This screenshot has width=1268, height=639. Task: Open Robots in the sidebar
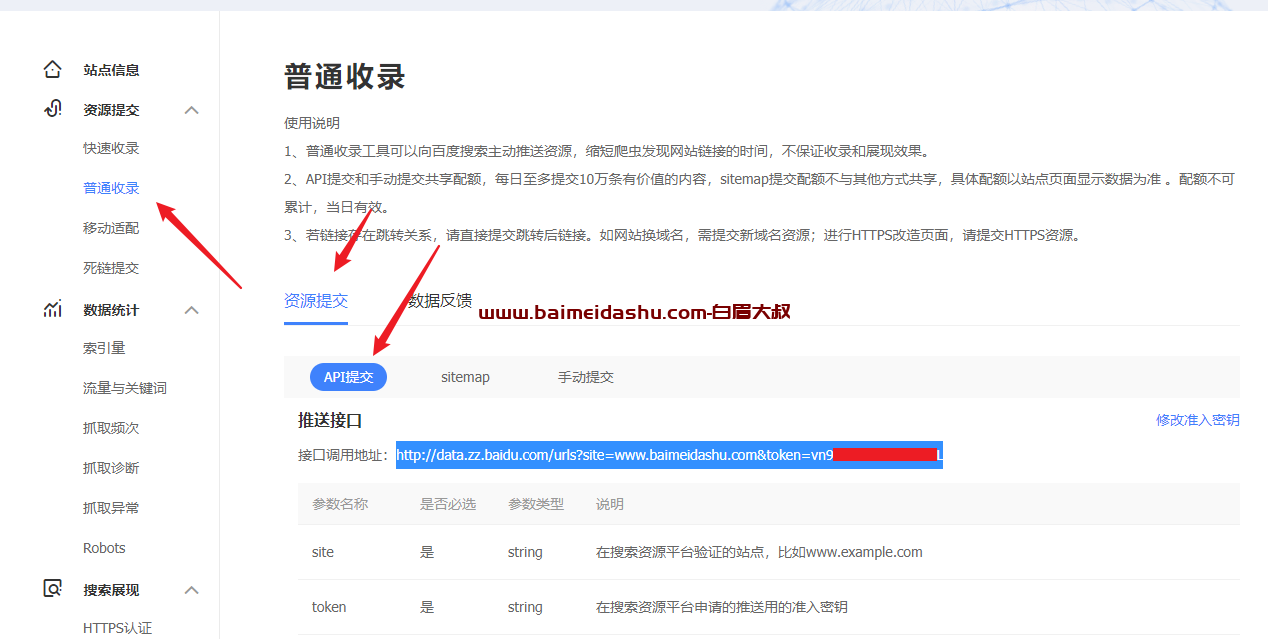click(104, 548)
